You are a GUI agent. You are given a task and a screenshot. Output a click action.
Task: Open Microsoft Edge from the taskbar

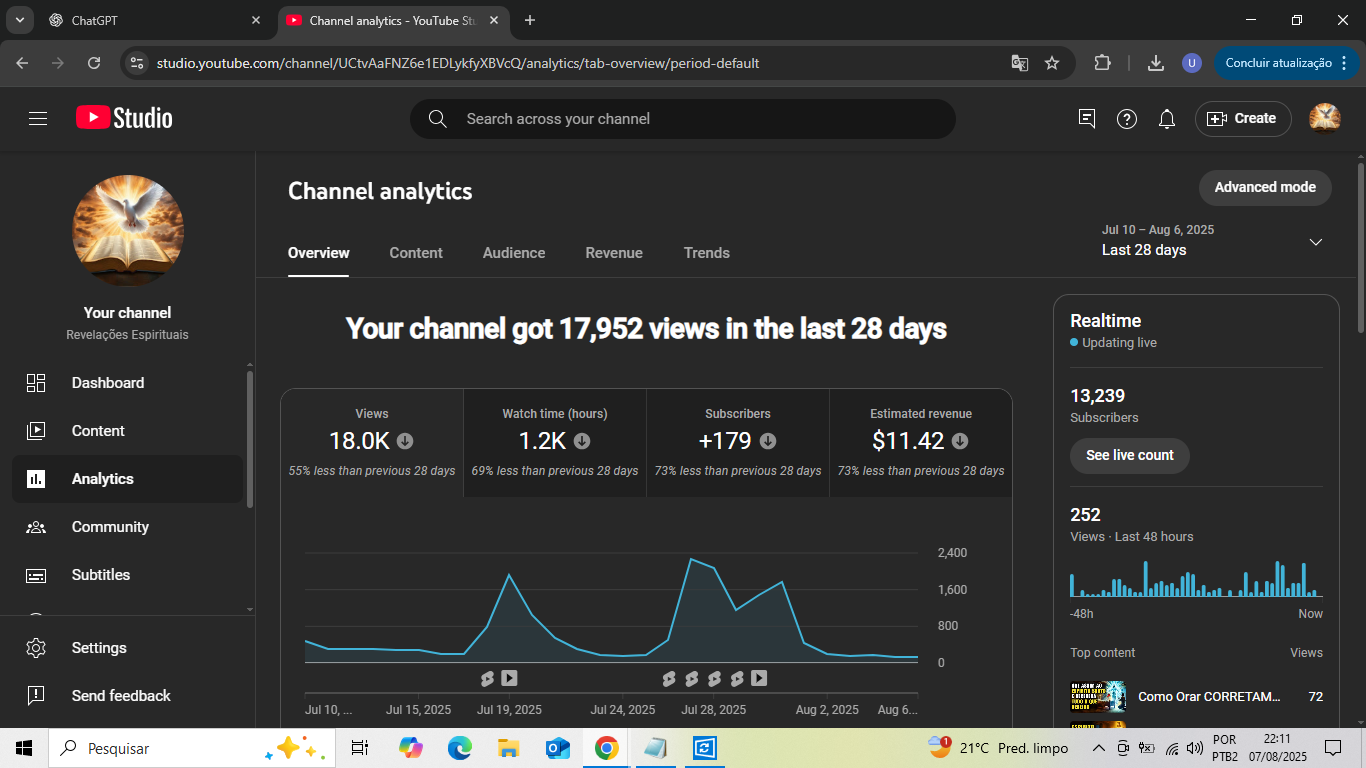click(459, 748)
